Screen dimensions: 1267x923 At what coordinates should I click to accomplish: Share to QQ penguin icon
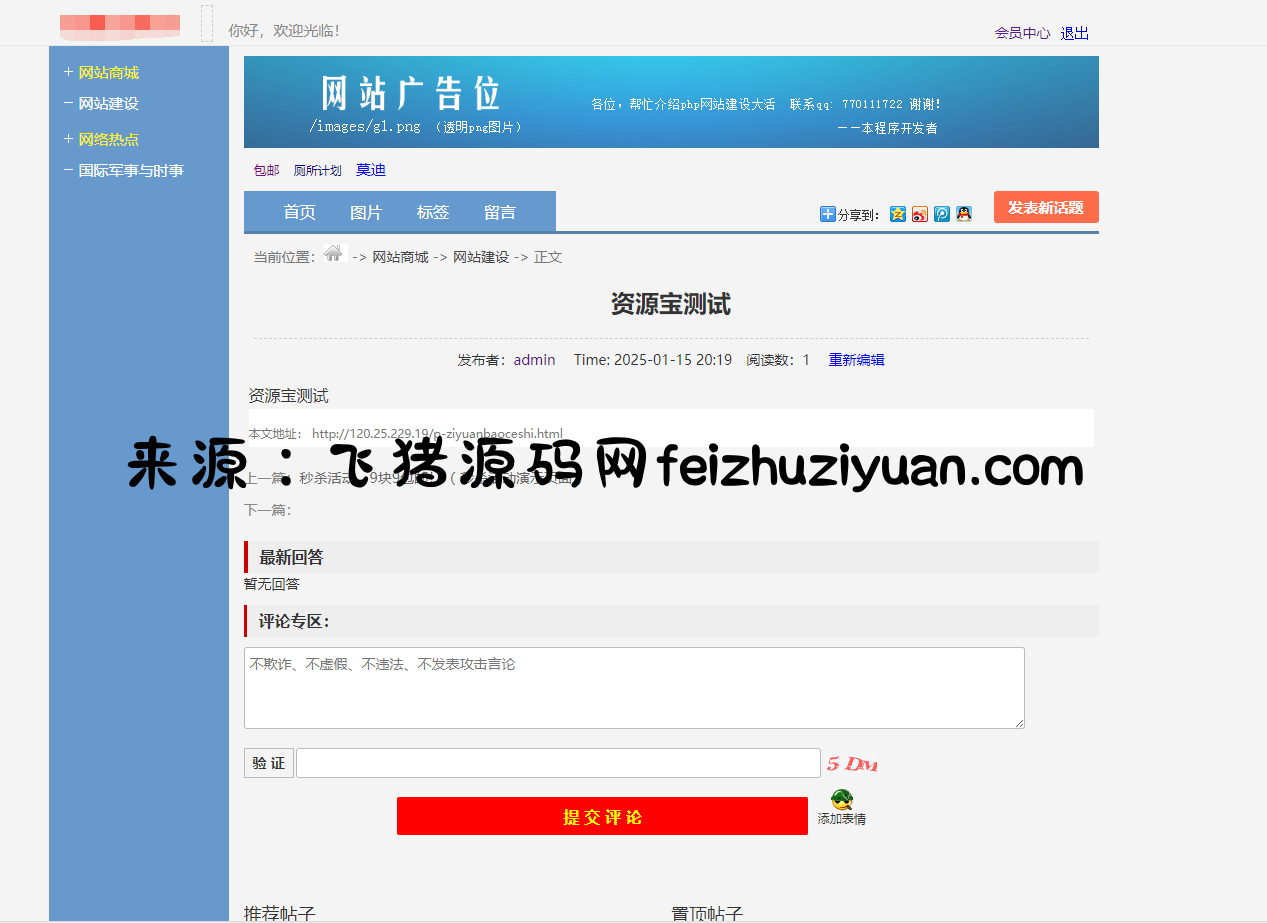(964, 214)
